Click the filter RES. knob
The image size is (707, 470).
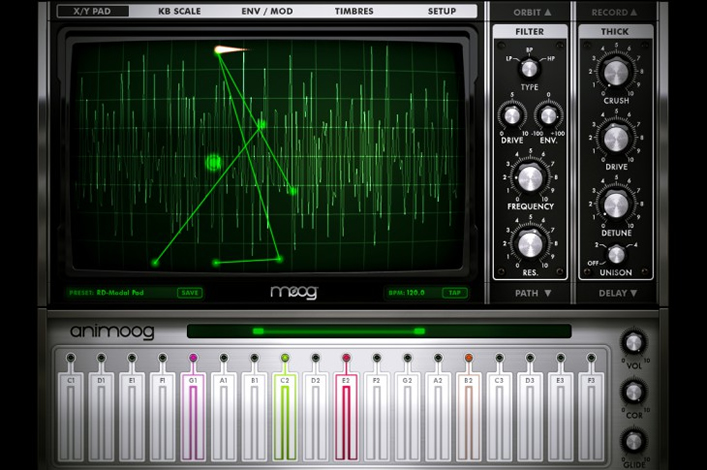530,244
